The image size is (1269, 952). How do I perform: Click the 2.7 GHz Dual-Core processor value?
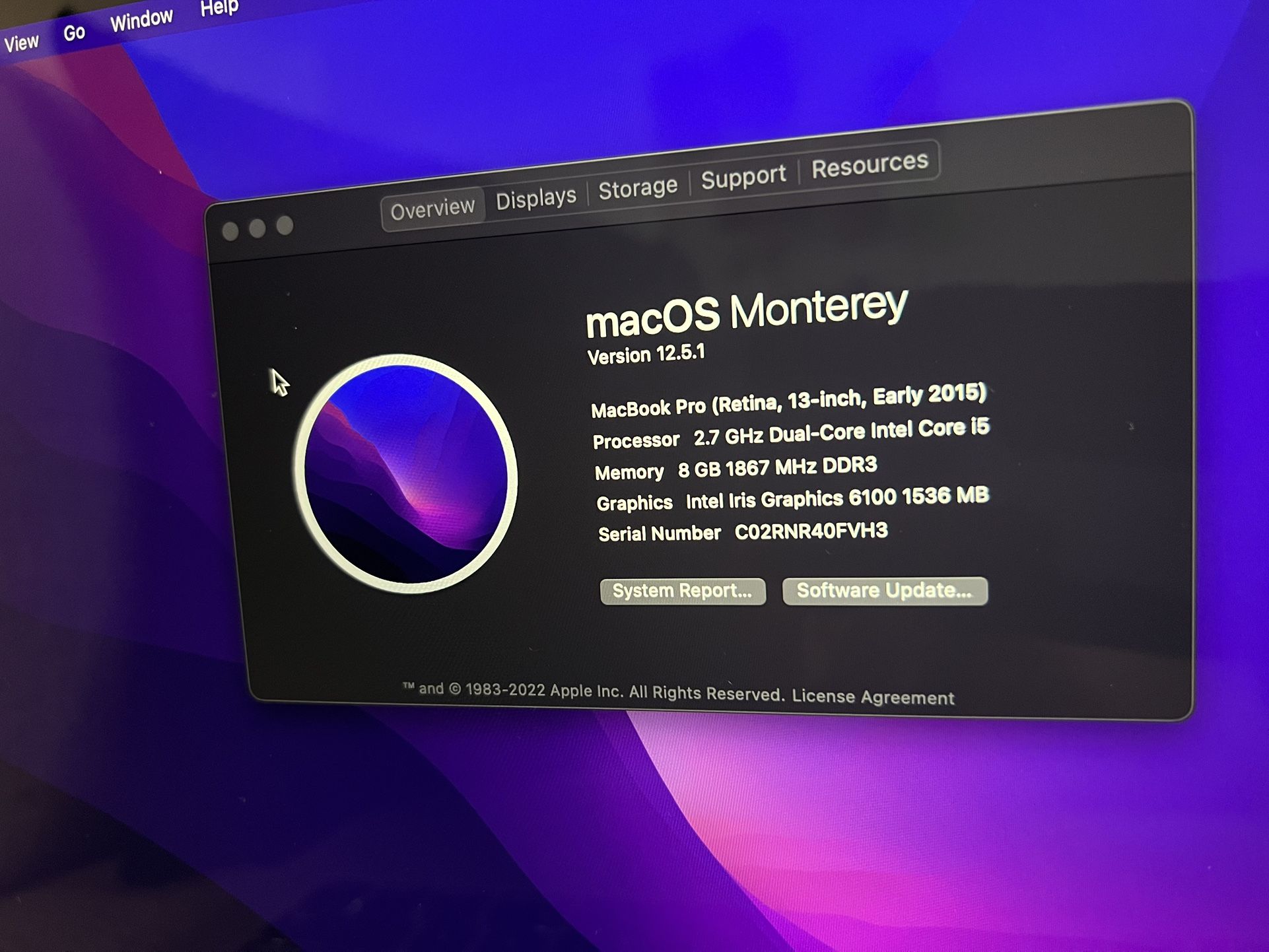click(841, 432)
